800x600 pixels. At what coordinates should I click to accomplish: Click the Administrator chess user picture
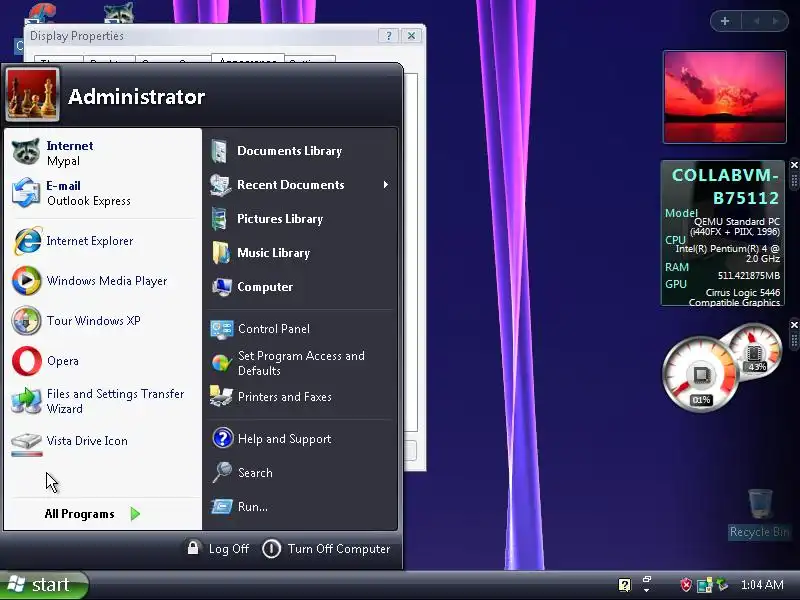click(x=32, y=95)
